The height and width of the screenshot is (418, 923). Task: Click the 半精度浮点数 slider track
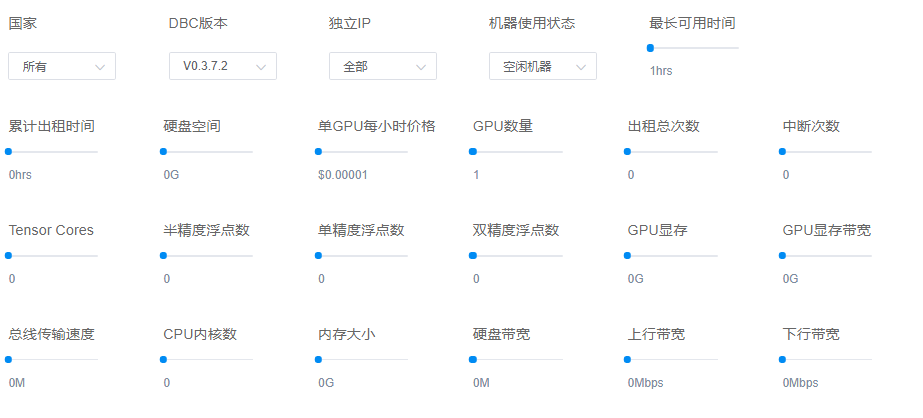coord(208,256)
